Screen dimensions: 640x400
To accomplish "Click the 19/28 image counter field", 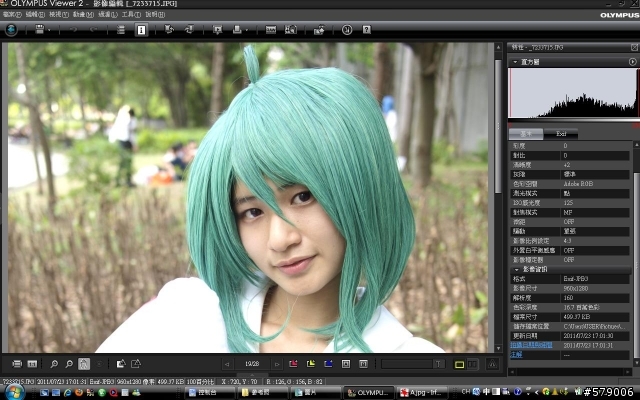I will pyautogui.click(x=252, y=364).
